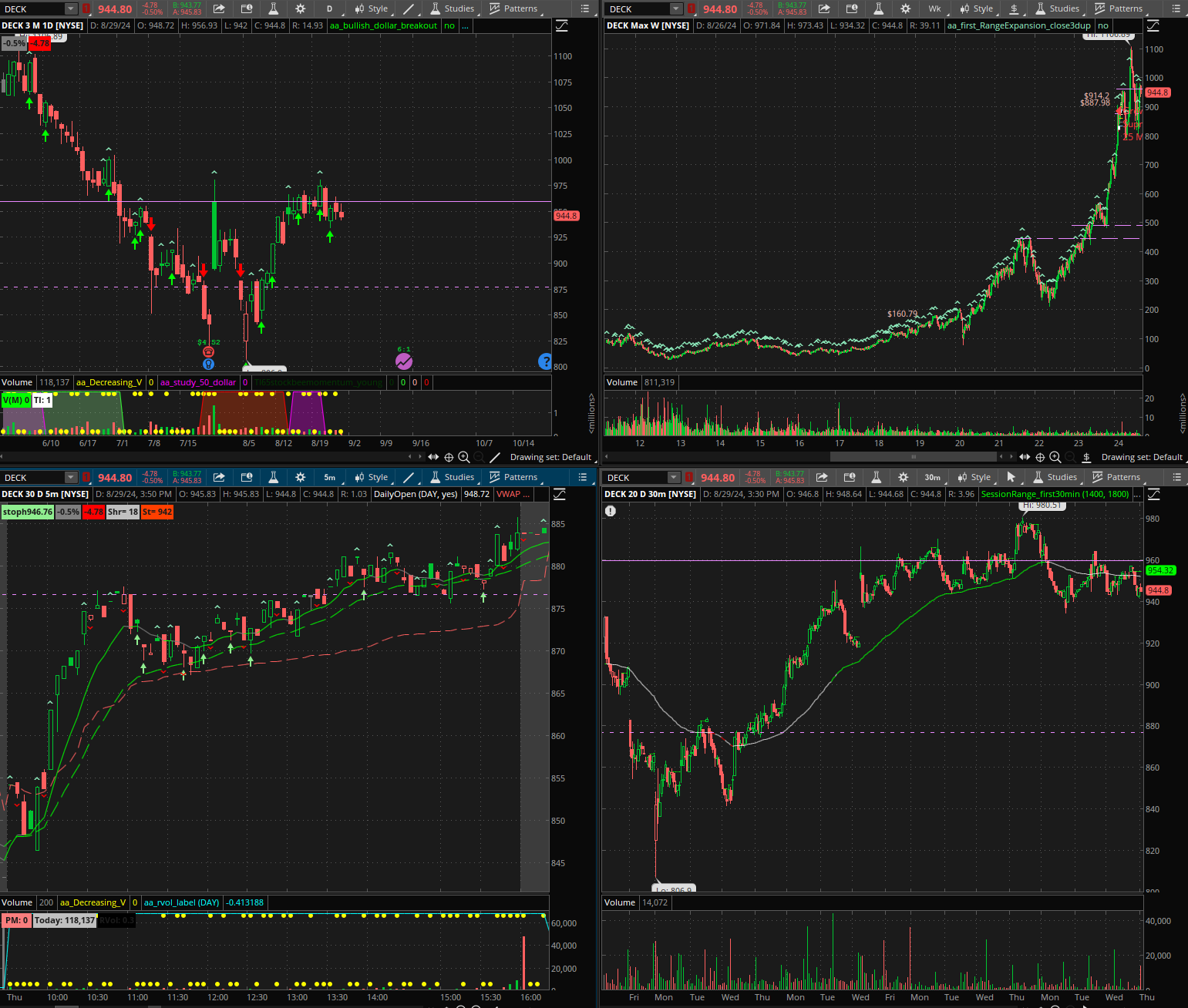
Task: Click blue lightbulb event icon on daily chart
Action: point(208,364)
